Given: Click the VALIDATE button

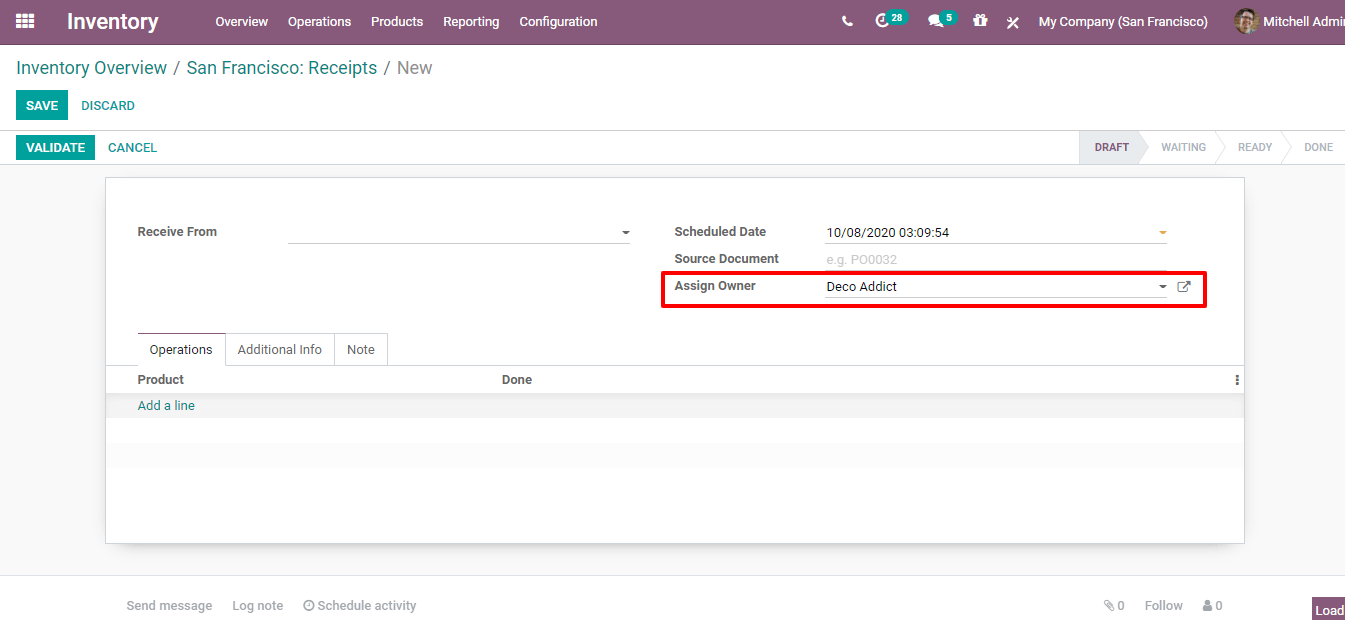Looking at the screenshot, I should point(55,147).
